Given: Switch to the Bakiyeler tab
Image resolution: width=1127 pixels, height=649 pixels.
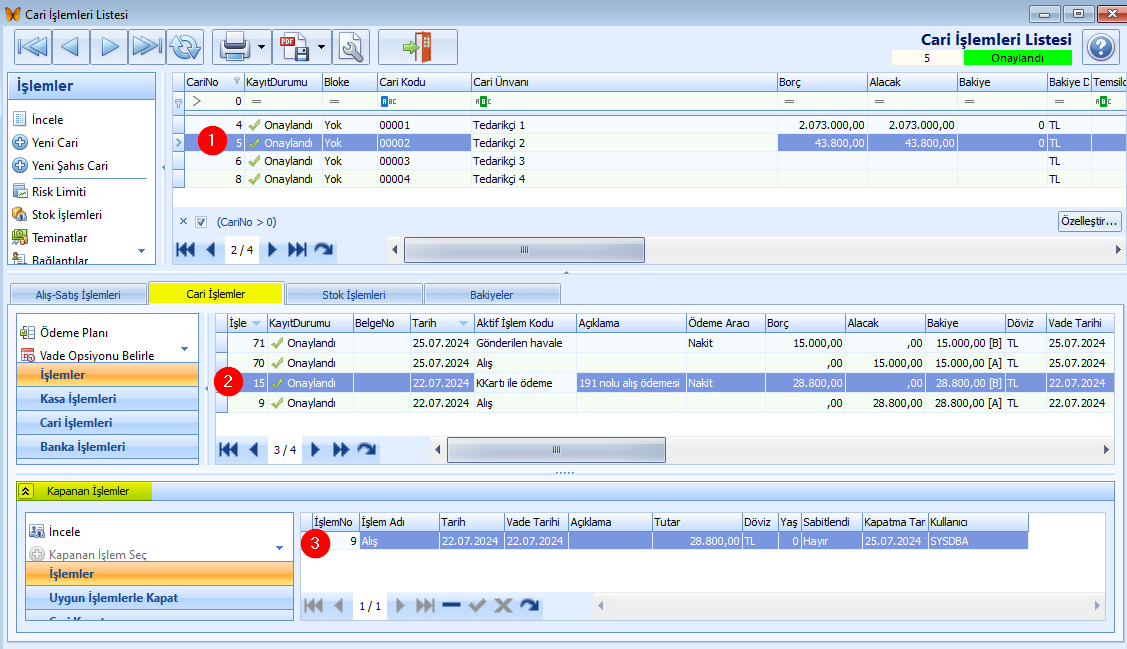Looking at the screenshot, I should [x=492, y=295].
